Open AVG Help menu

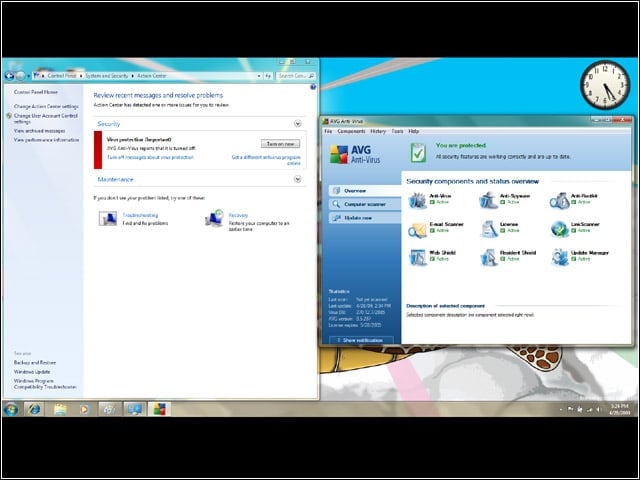(413, 131)
